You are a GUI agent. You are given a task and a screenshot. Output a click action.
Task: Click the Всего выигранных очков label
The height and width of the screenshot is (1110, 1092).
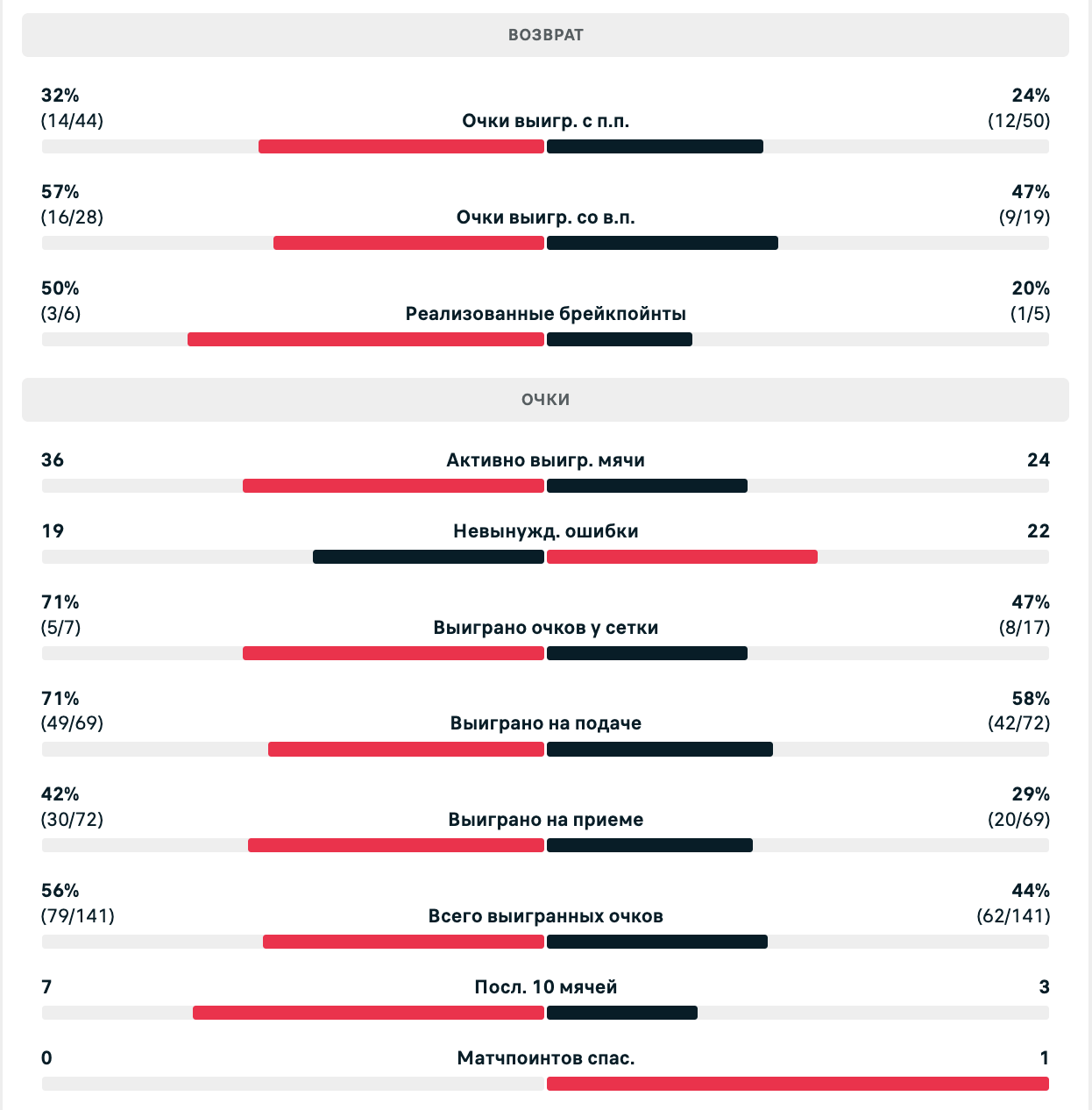(545, 916)
